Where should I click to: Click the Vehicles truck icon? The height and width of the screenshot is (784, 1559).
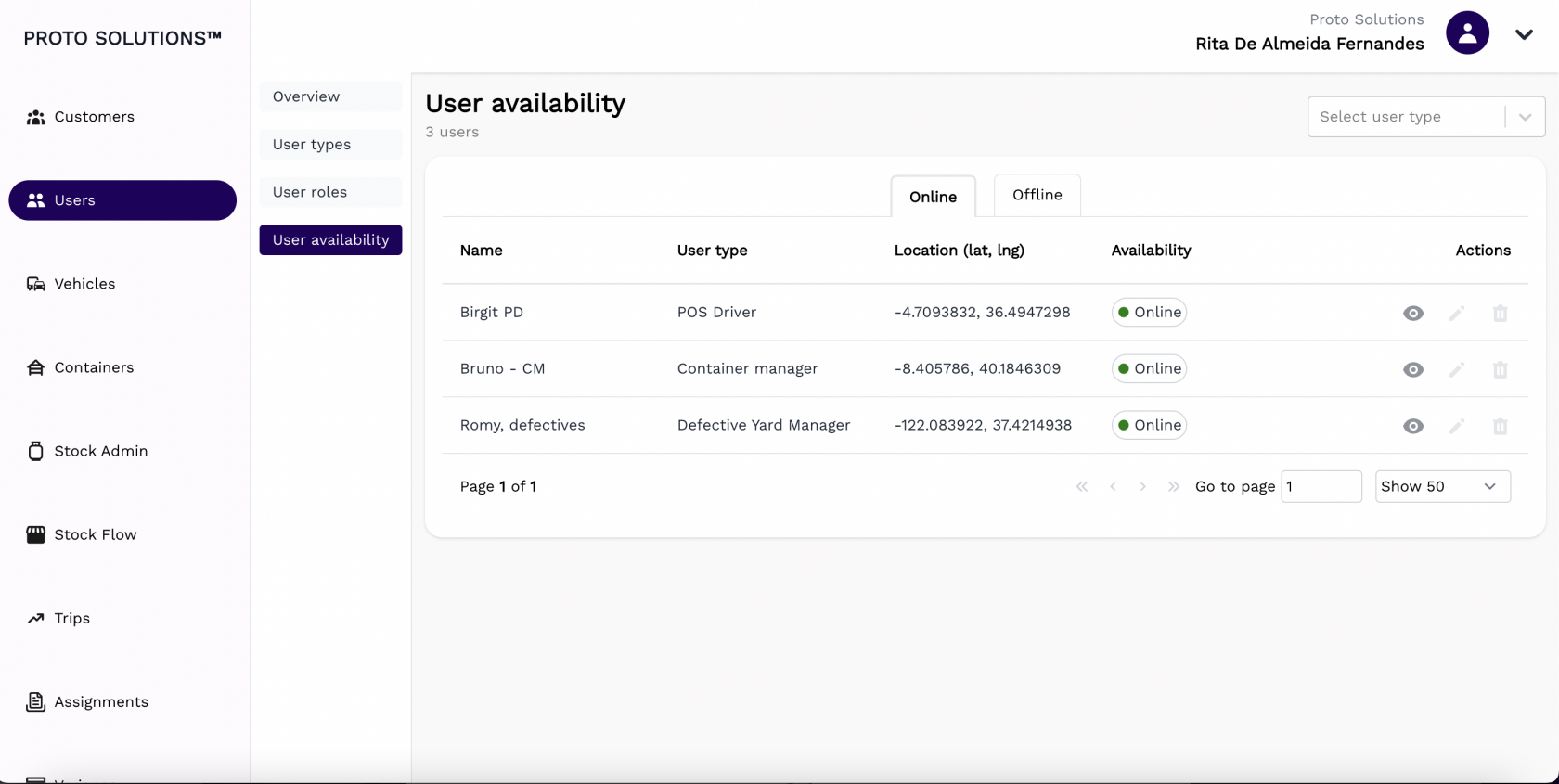pyautogui.click(x=35, y=284)
